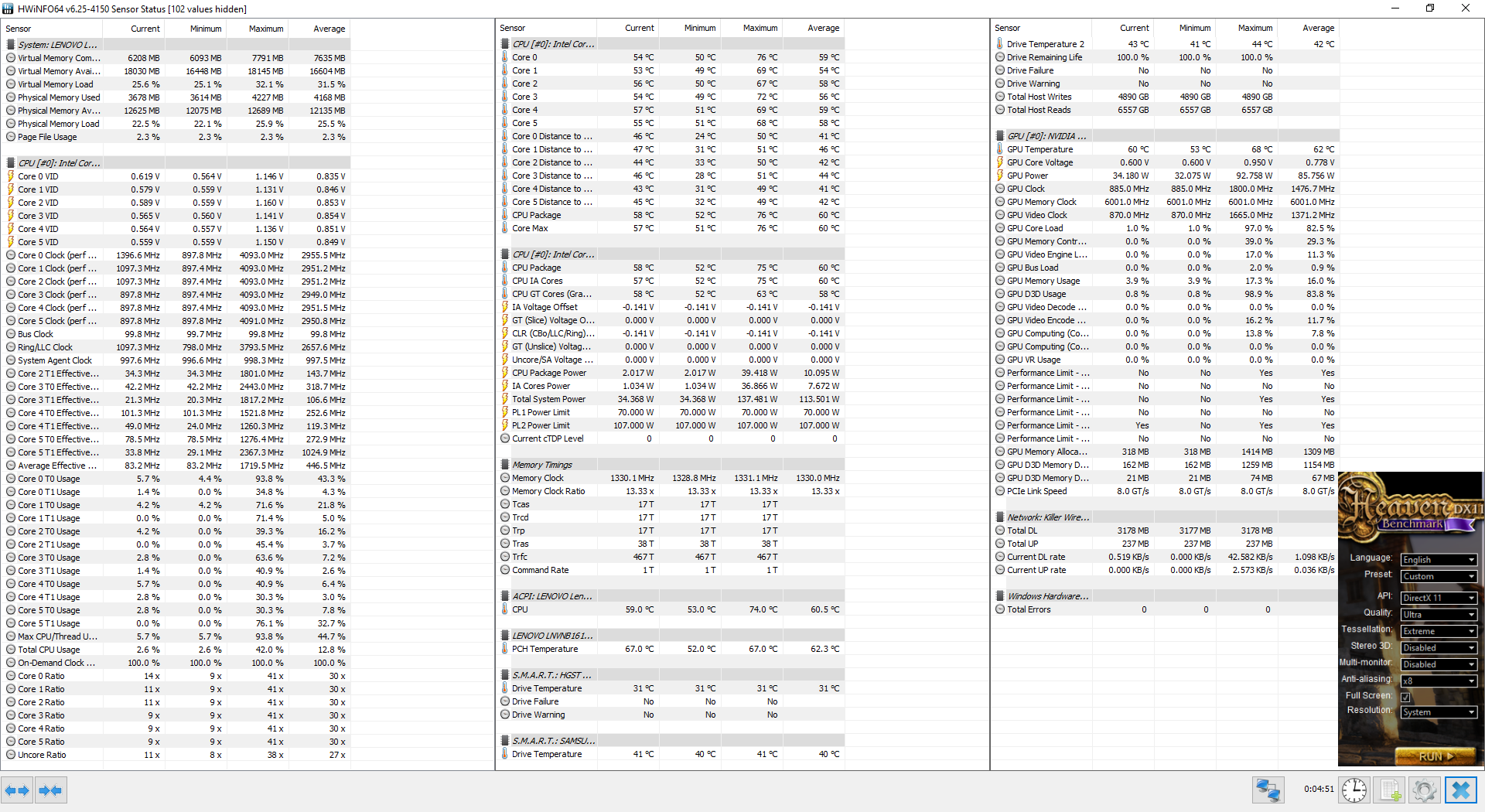The height and width of the screenshot is (812, 1485).
Task: Click the GPU Temperature thermometer icon
Action: (1000, 149)
